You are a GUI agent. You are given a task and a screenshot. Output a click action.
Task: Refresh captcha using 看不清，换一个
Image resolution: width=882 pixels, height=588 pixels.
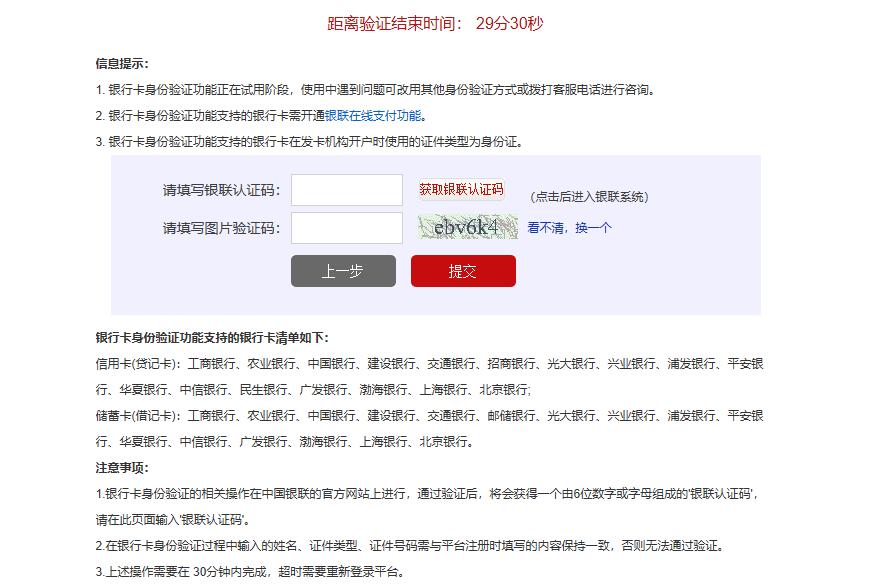point(568,229)
